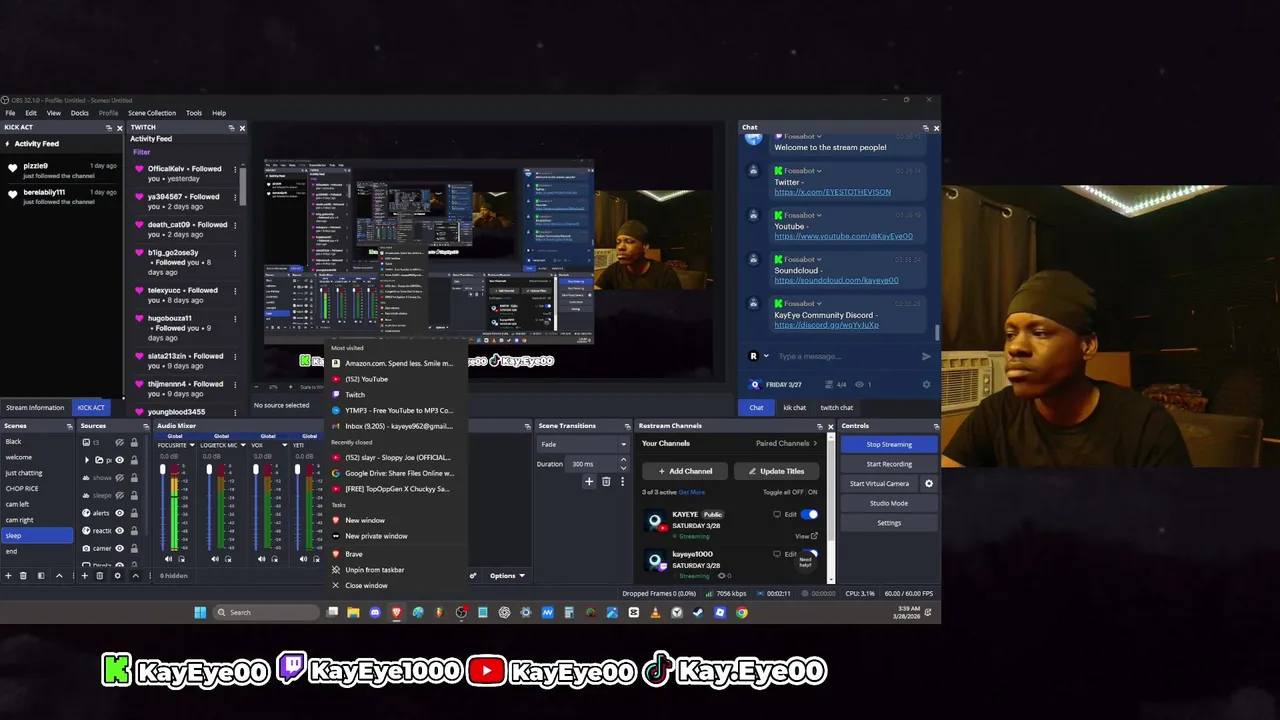Hide the camera source

119,549
